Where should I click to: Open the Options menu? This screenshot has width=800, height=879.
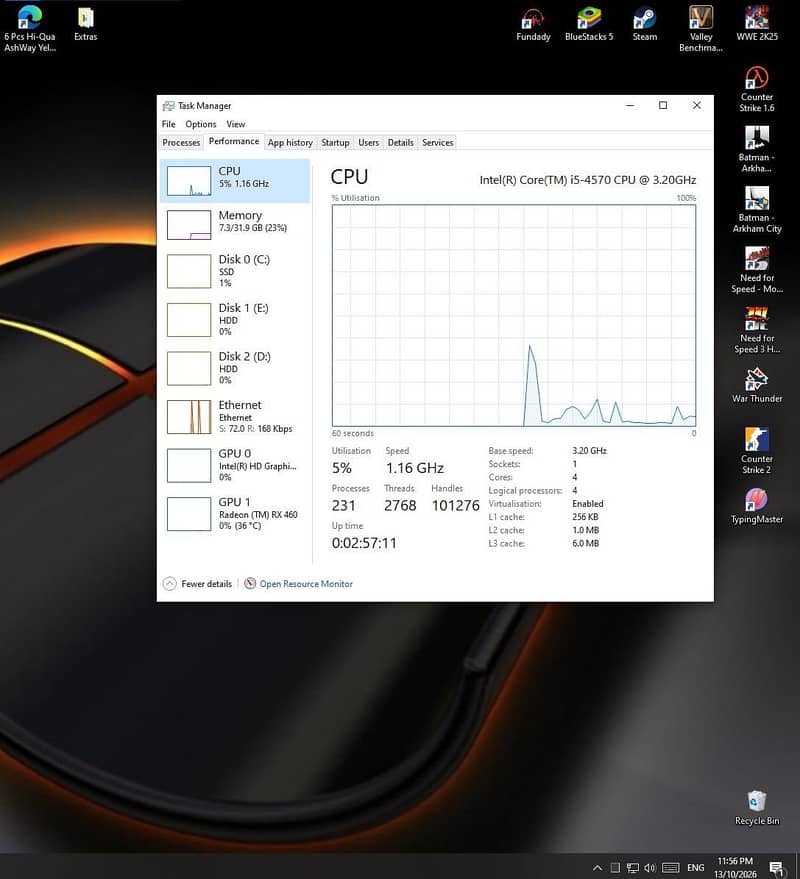point(201,124)
